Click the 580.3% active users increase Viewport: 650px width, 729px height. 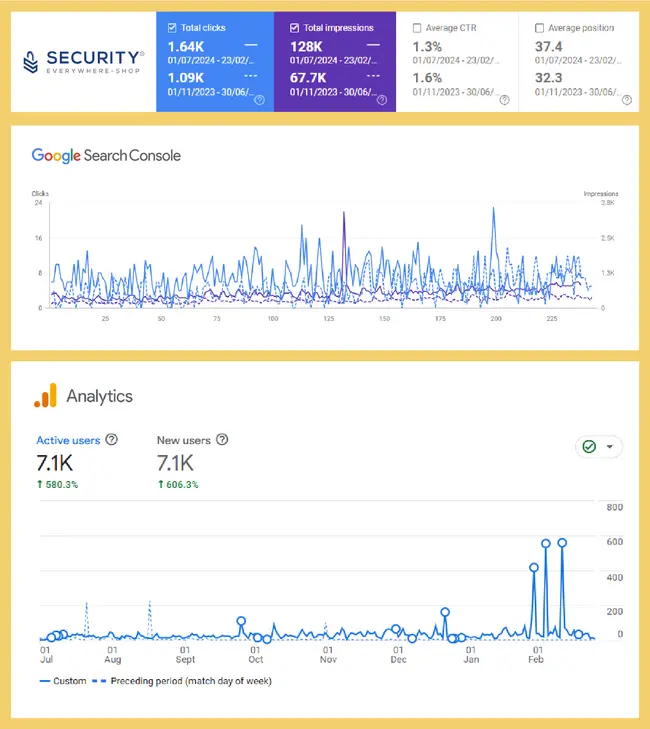pos(58,484)
